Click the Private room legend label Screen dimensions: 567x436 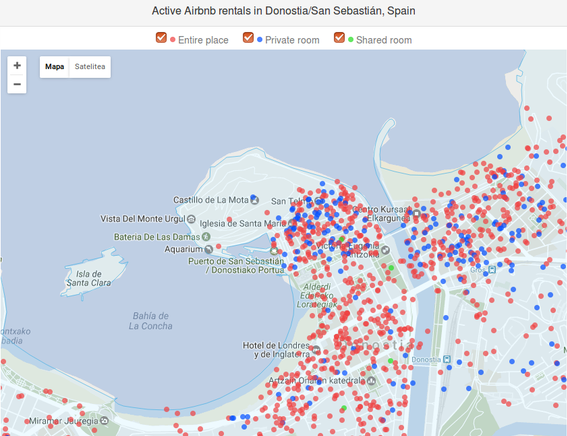coord(292,40)
